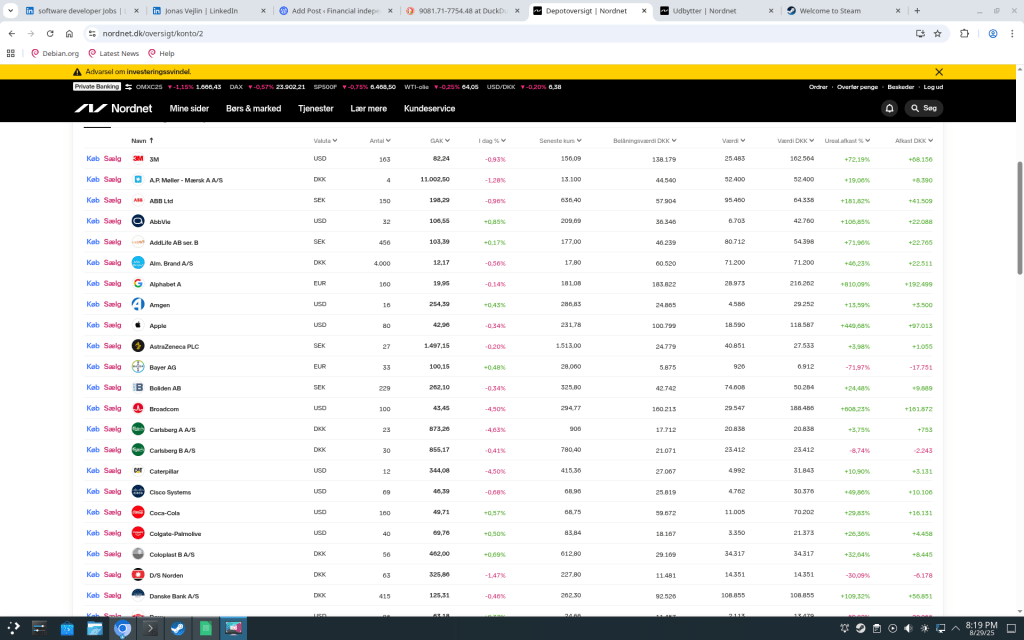
Task: Sort table by GAK column
Action: 439,141
